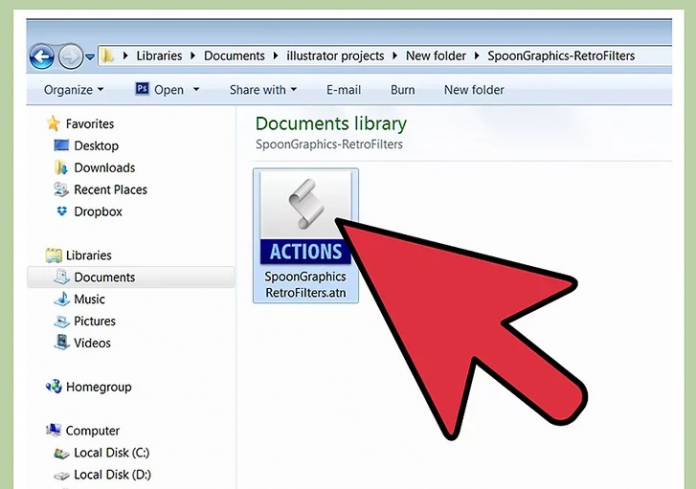The image size is (696, 489).
Task: Expand the Open button dropdown arrow
Action: point(196,90)
